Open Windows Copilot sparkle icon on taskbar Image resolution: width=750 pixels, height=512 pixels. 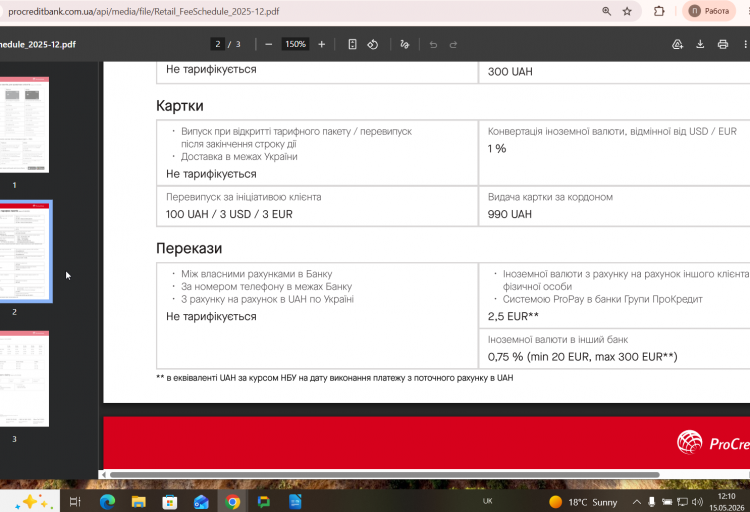pos(31,501)
